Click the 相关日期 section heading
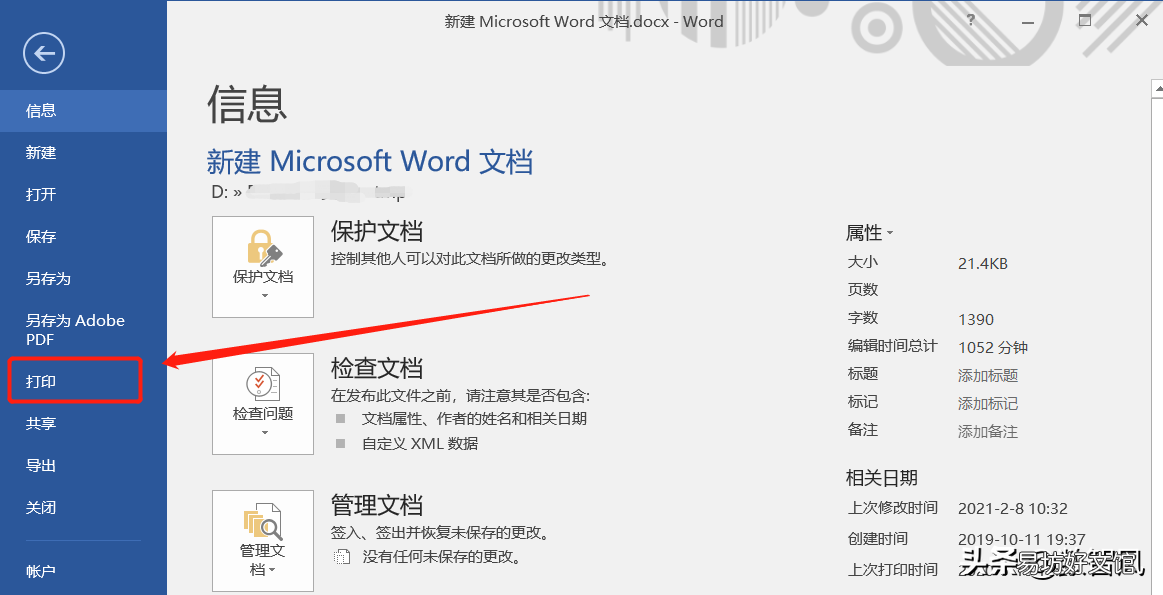 pyautogui.click(x=882, y=478)
